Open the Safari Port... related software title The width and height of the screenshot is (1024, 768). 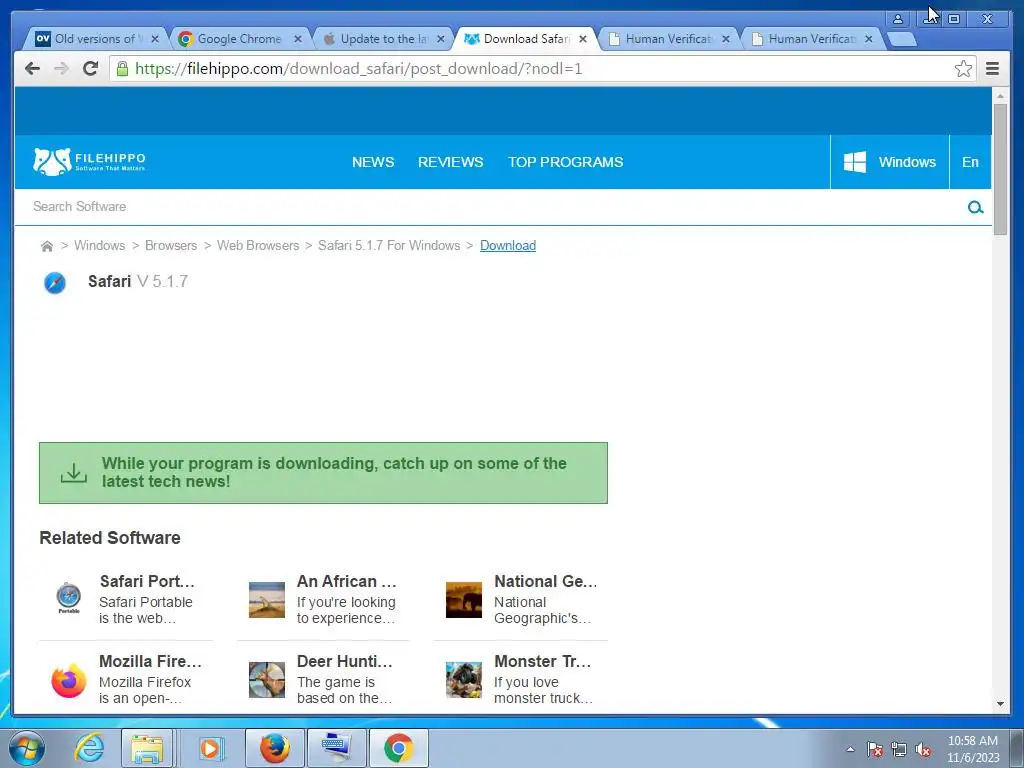pos(147,581)
